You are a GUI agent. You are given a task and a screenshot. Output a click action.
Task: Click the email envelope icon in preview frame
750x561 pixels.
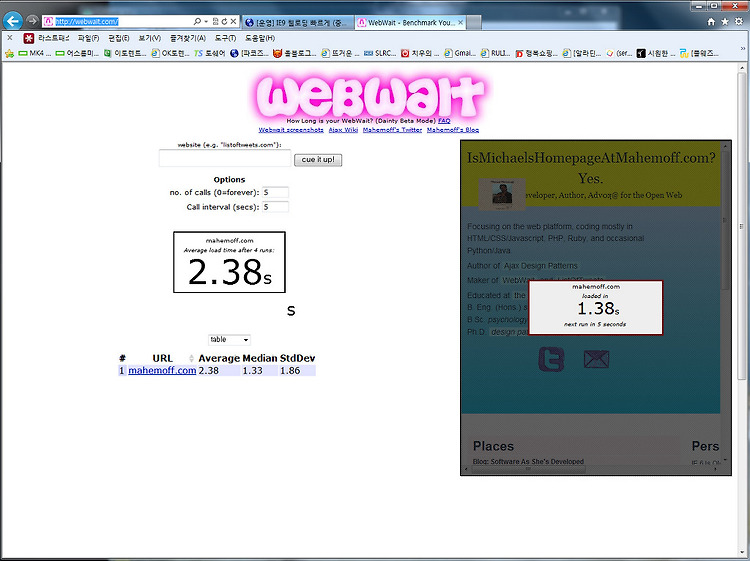596,359
